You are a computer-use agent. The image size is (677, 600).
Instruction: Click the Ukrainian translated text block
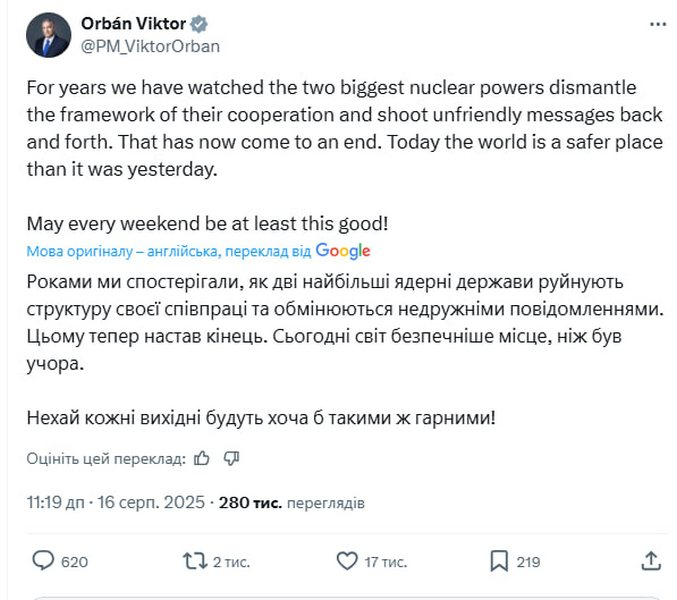[345, 350]
